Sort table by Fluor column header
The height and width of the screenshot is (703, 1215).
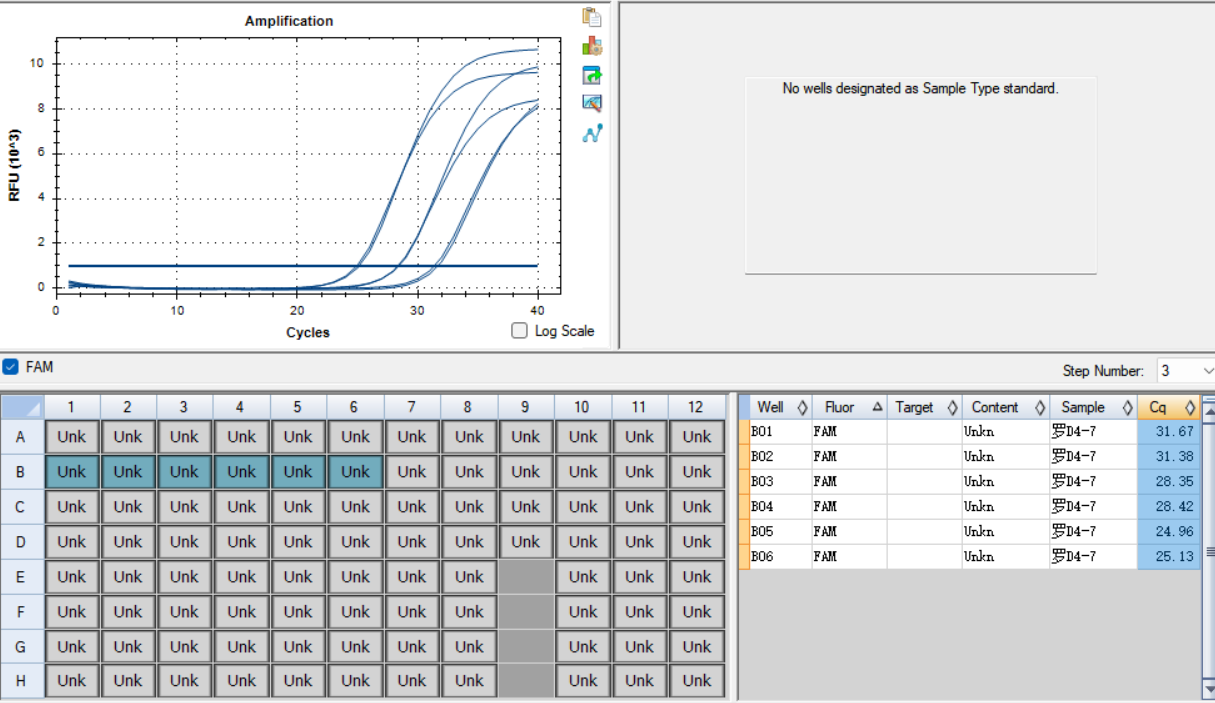click(849, 407)
